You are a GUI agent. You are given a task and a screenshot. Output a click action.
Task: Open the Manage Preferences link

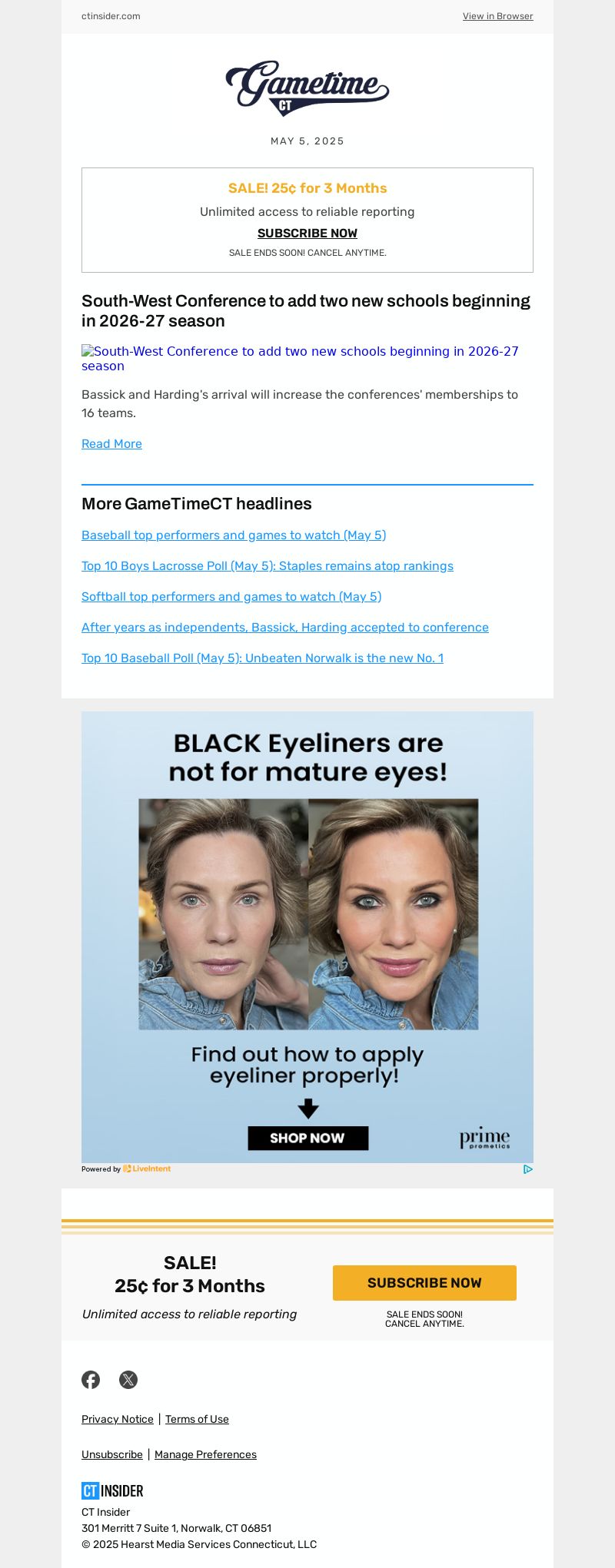(205, 1454)
